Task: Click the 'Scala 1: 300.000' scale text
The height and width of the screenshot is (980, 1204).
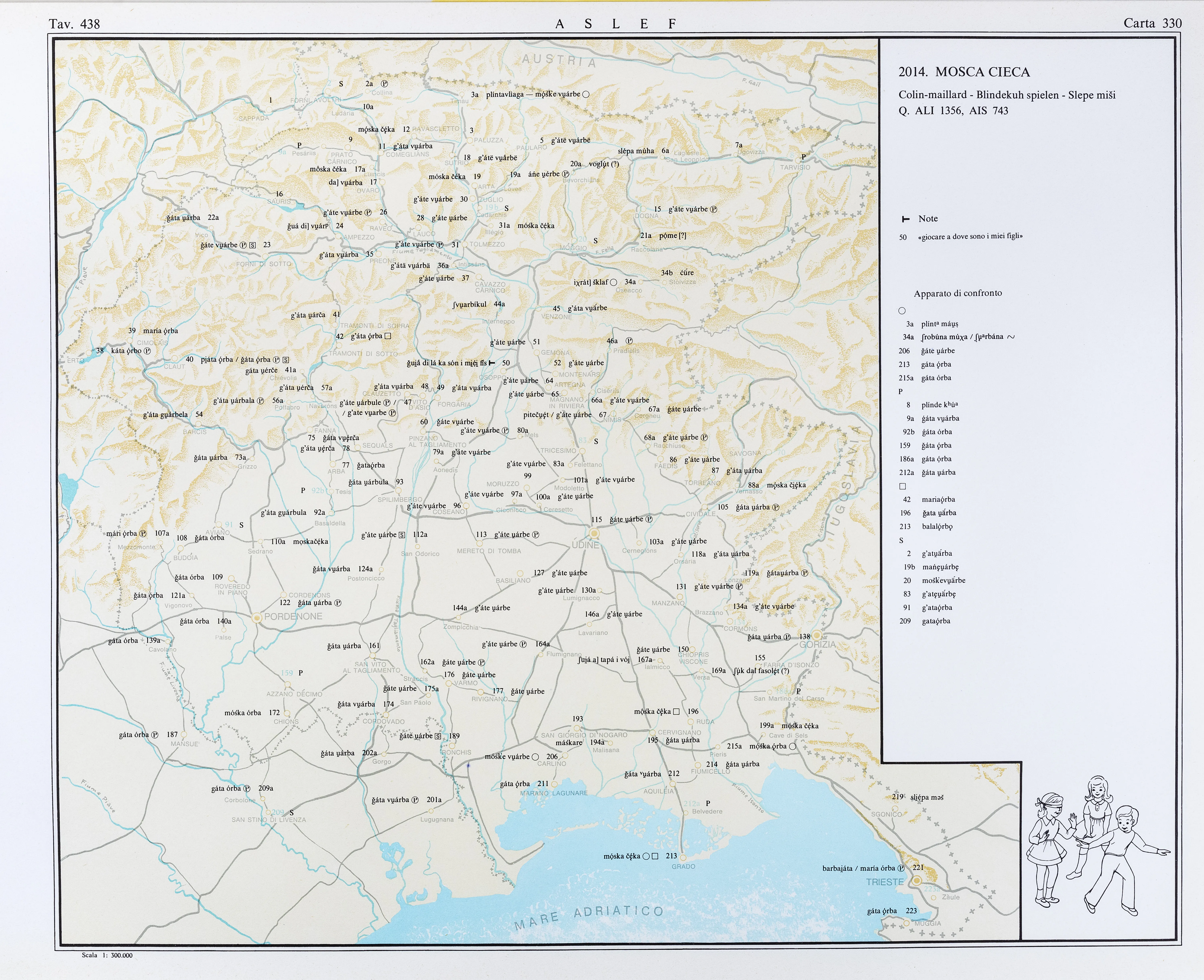Action: pos(107,955)
